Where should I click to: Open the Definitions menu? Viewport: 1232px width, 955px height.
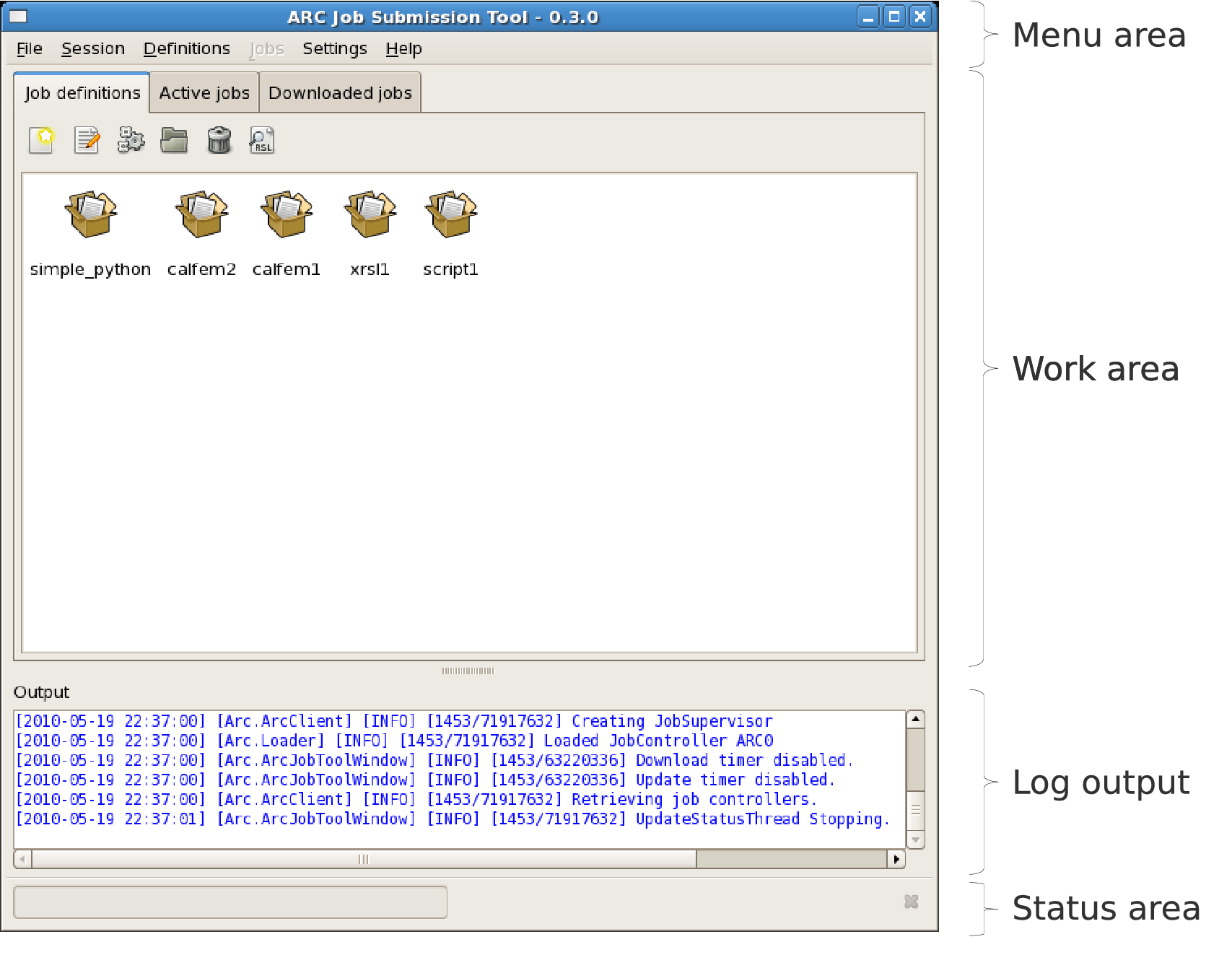point(187,48)
